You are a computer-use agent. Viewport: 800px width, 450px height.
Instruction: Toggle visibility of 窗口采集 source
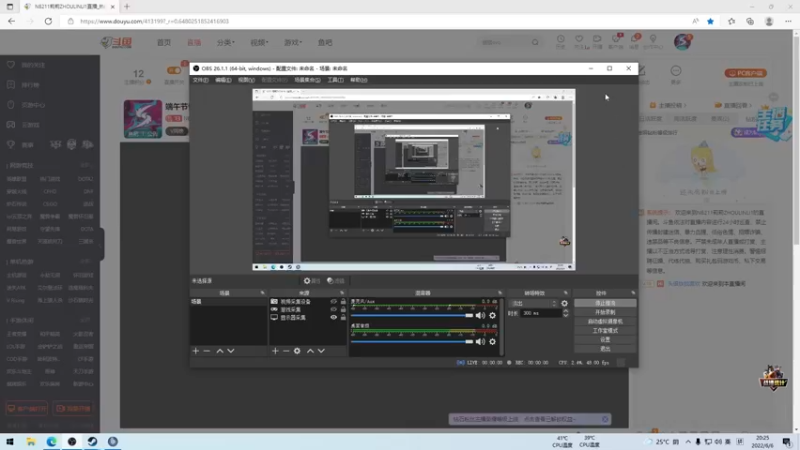point(334,310)
